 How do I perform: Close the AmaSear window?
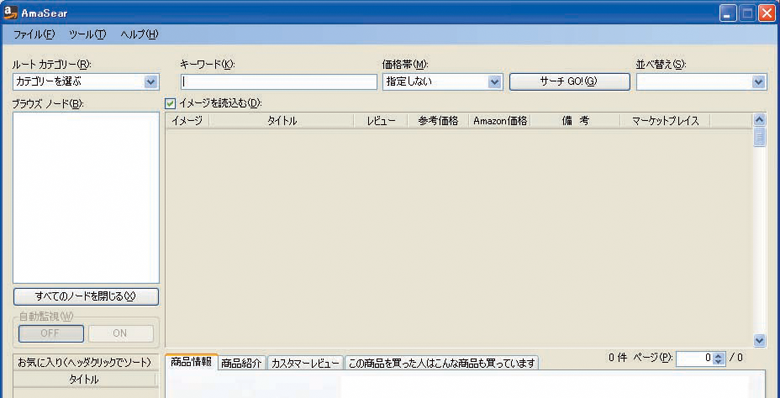(x=766, y=12)
